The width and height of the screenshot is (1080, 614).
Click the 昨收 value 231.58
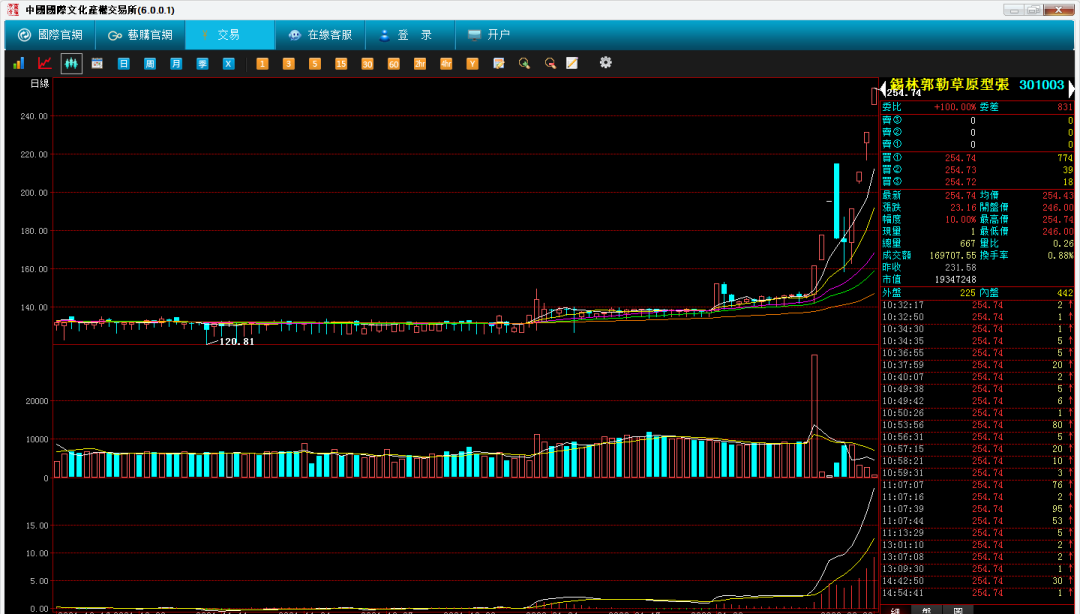pos(960,267)
